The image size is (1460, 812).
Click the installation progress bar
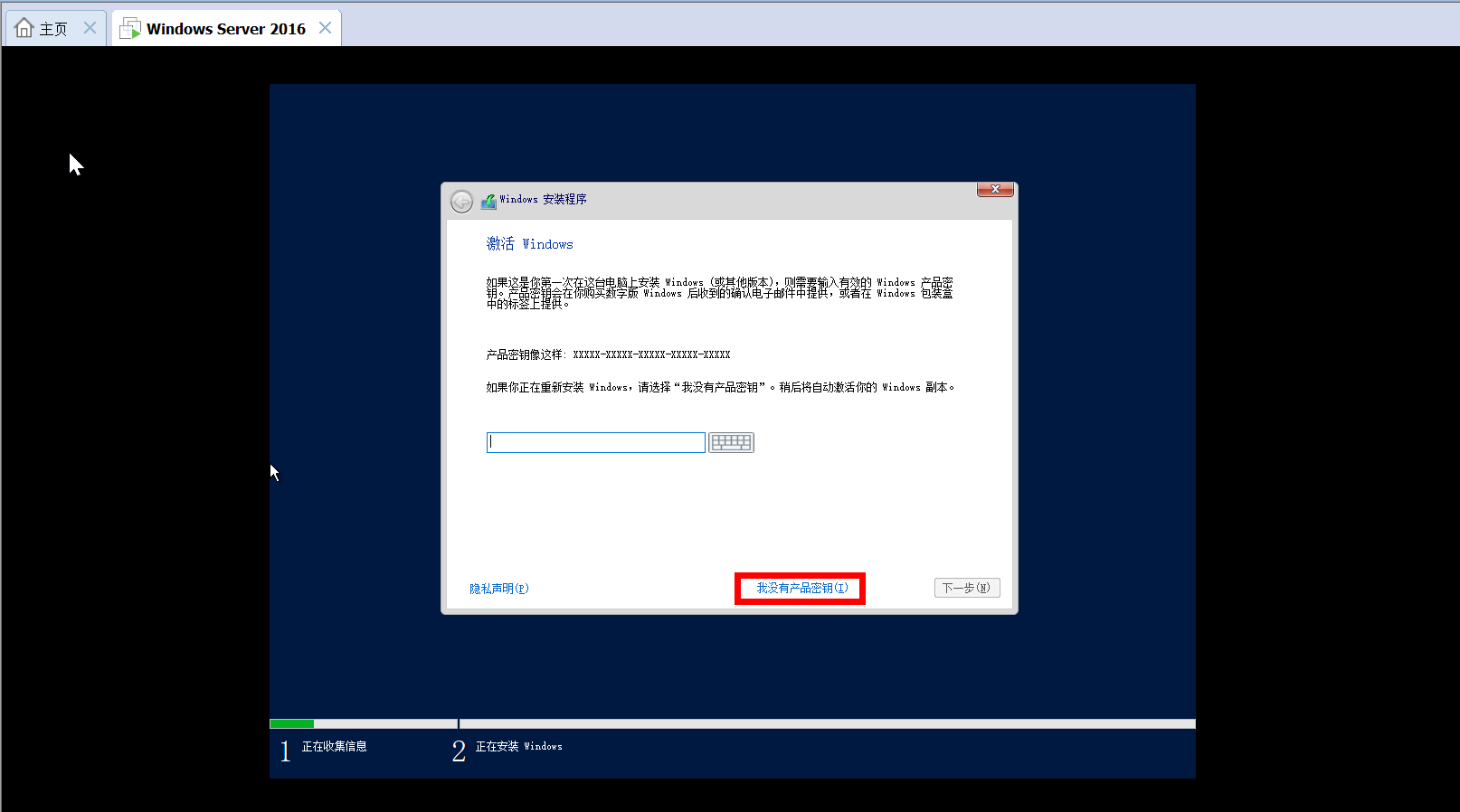pyautogui.click(x=733, y=723)
